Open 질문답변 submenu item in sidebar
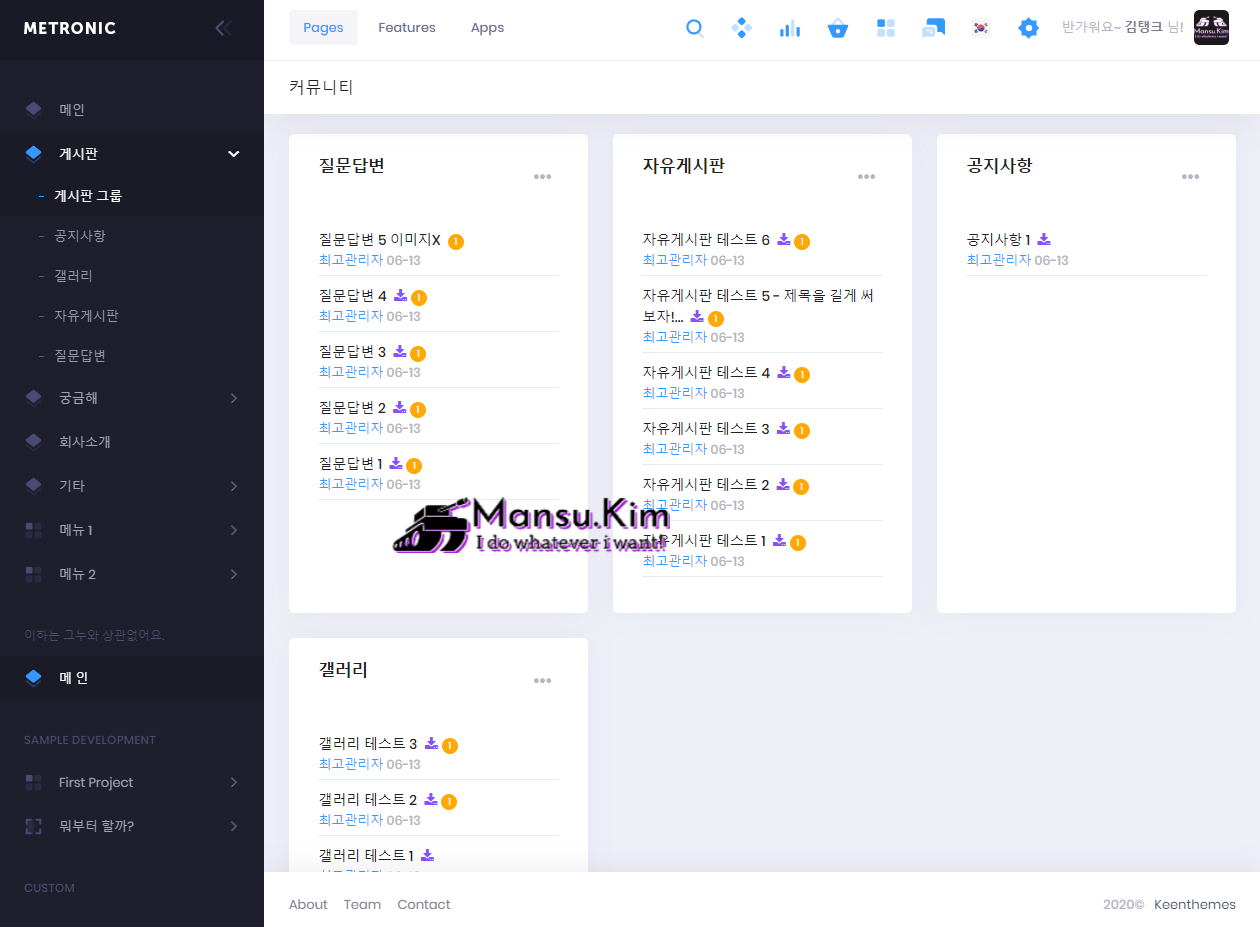The image size is (1260, 927). coord(132,356)
